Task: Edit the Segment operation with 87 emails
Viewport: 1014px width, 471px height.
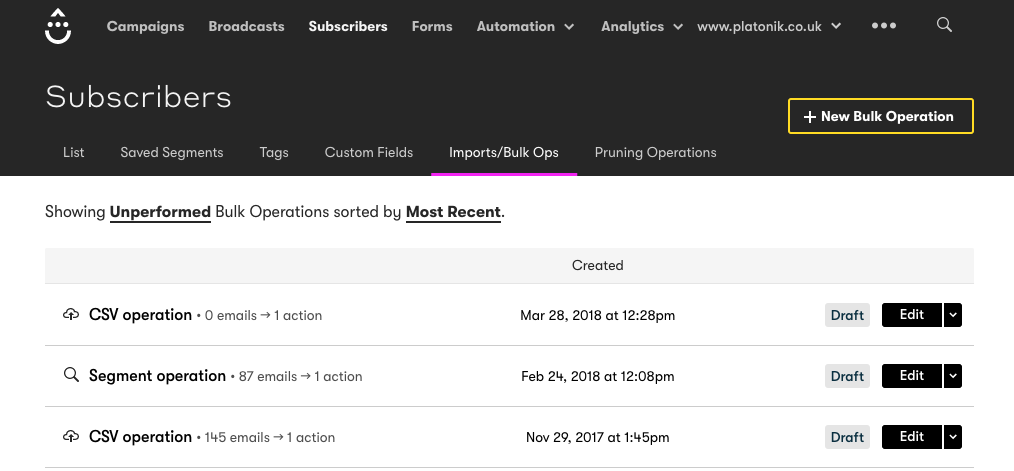Action: coord(911,376)
